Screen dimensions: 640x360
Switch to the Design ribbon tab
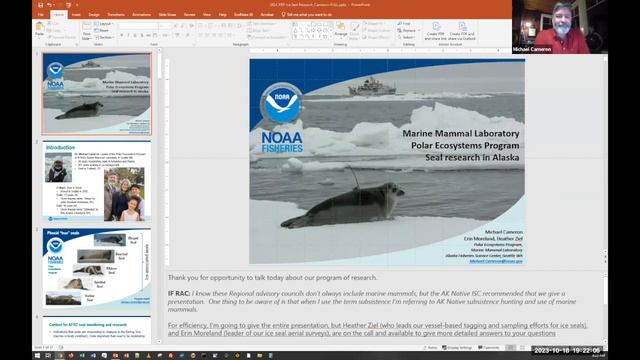click(94, 15)
